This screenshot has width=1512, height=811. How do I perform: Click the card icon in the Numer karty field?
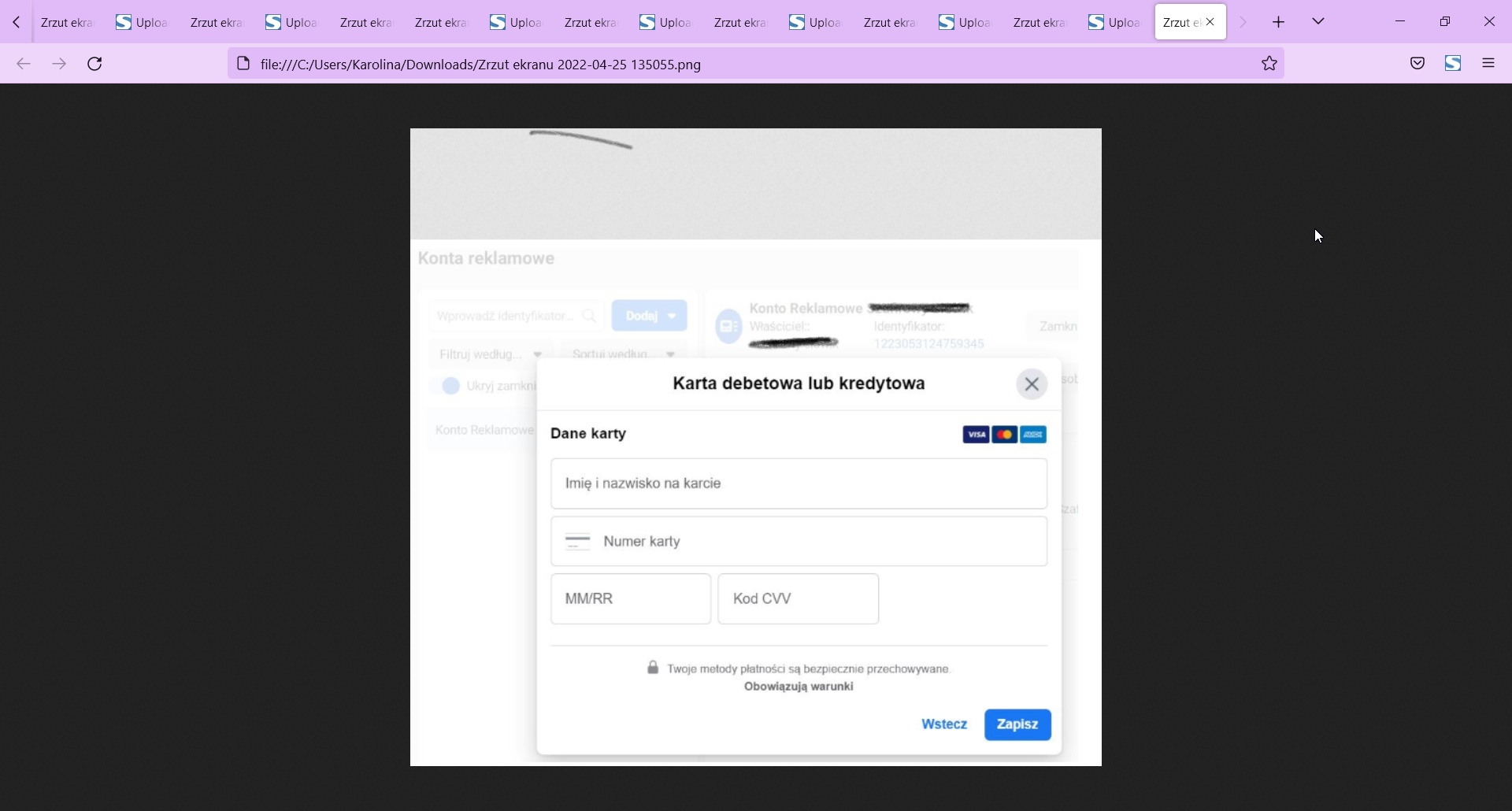(578, 542)
